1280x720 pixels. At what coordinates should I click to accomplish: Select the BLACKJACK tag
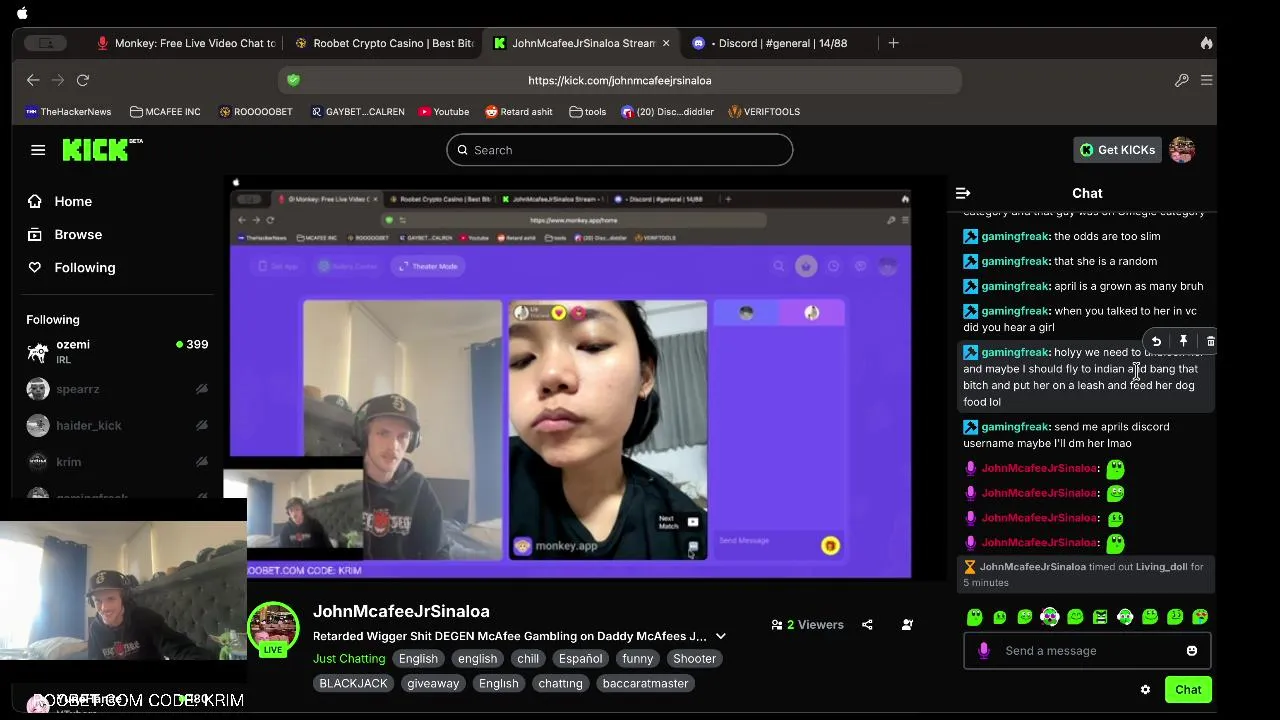click(x=353, y=684)
